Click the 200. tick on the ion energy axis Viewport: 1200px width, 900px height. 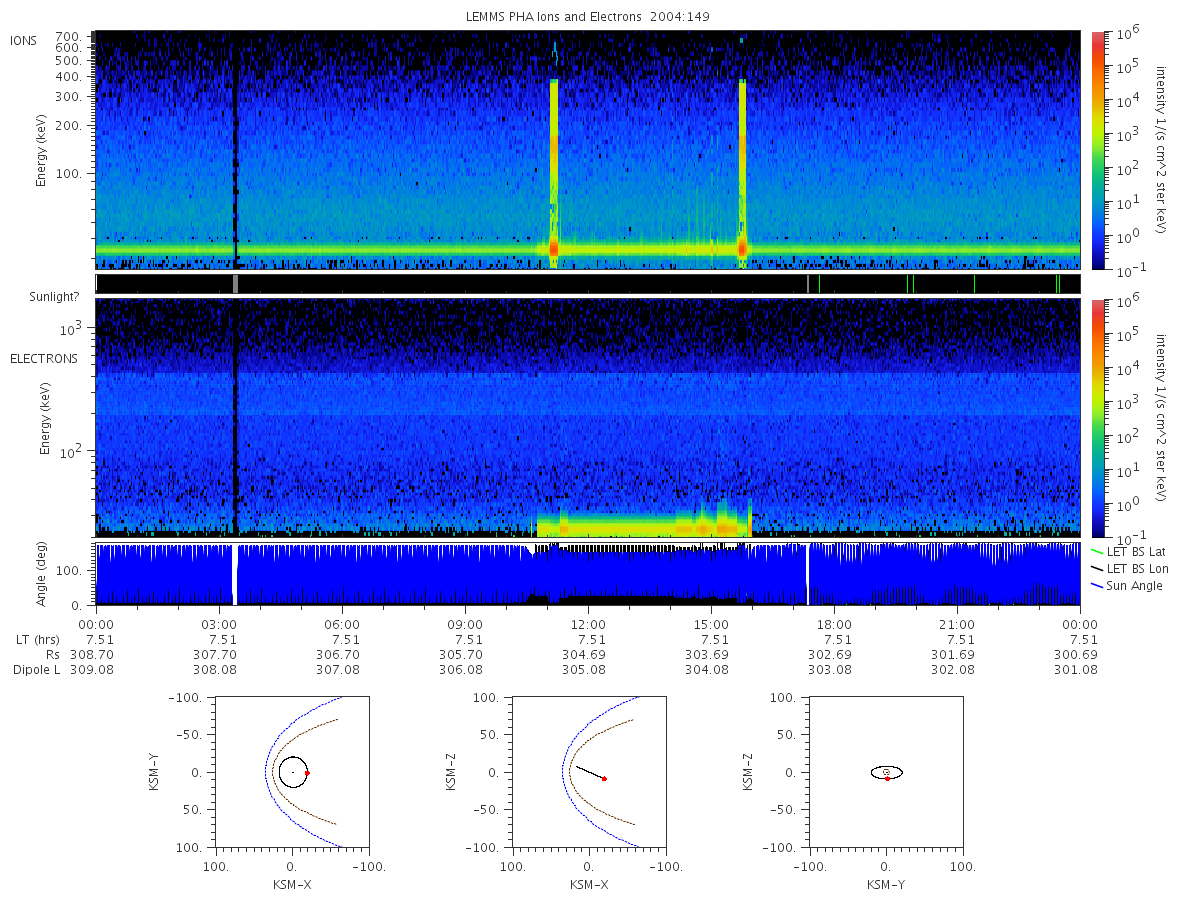(x=68, y=126)
